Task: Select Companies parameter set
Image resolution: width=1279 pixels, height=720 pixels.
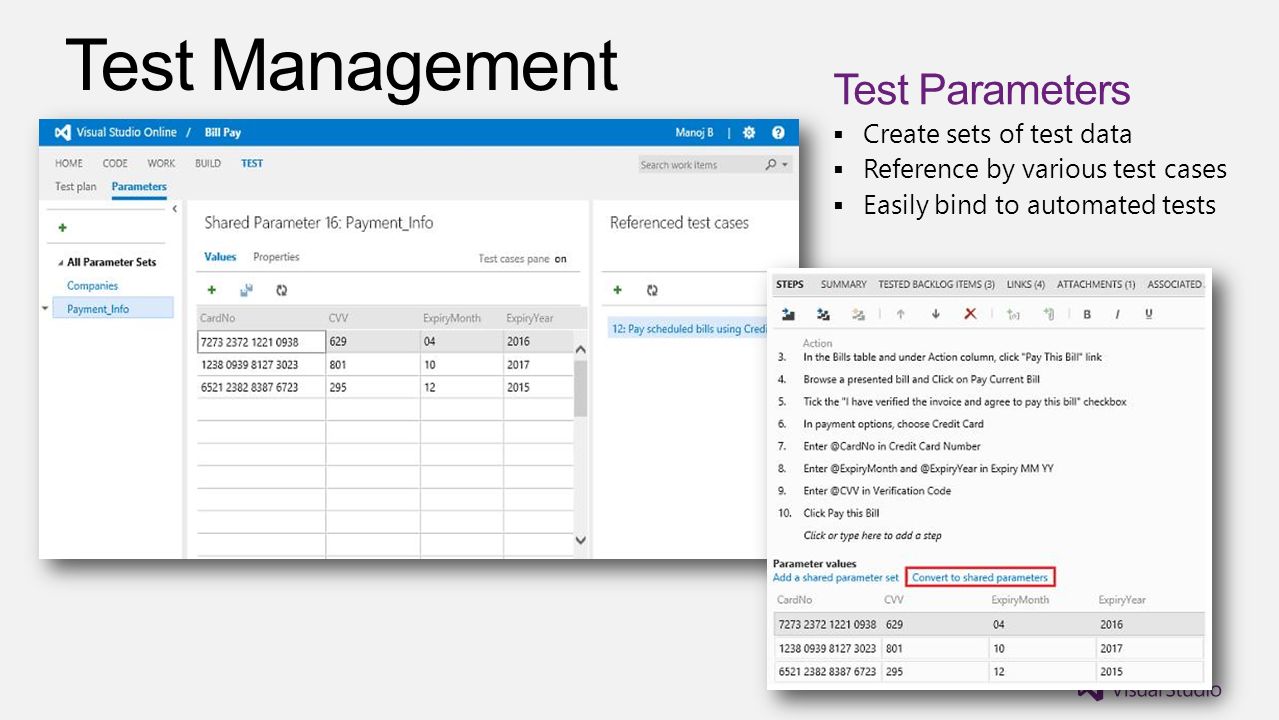Action: click(x=92, y=286)
